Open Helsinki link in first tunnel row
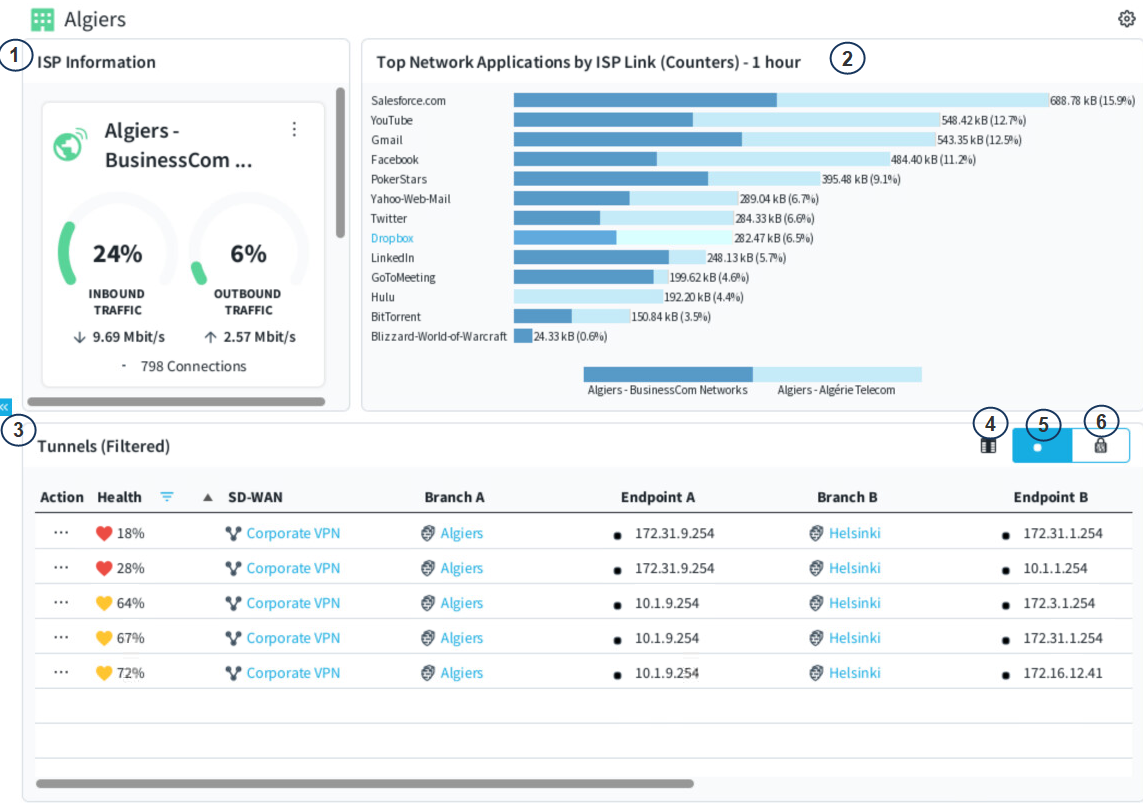This screenshot has width=1143, height=811. 854,534
